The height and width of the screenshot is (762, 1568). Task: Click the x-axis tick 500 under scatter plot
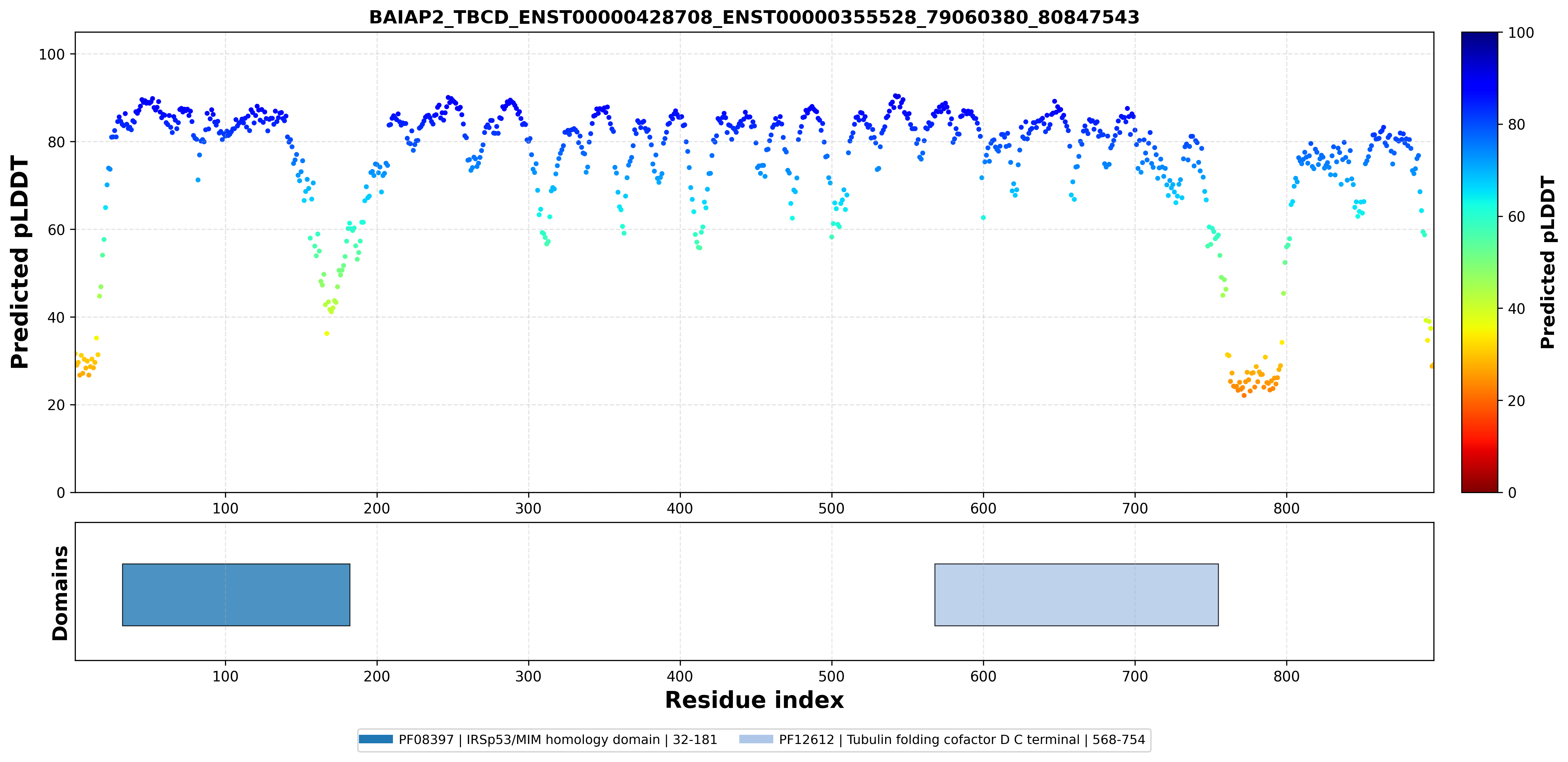click(831, 509)
